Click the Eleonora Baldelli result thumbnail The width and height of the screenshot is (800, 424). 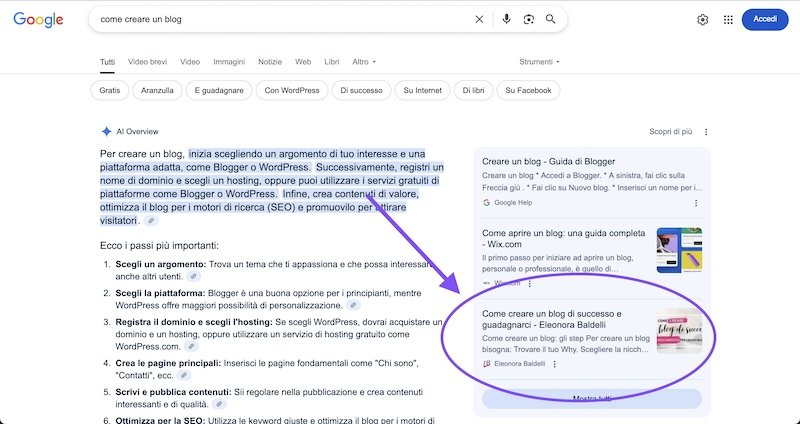pos(679,331)
